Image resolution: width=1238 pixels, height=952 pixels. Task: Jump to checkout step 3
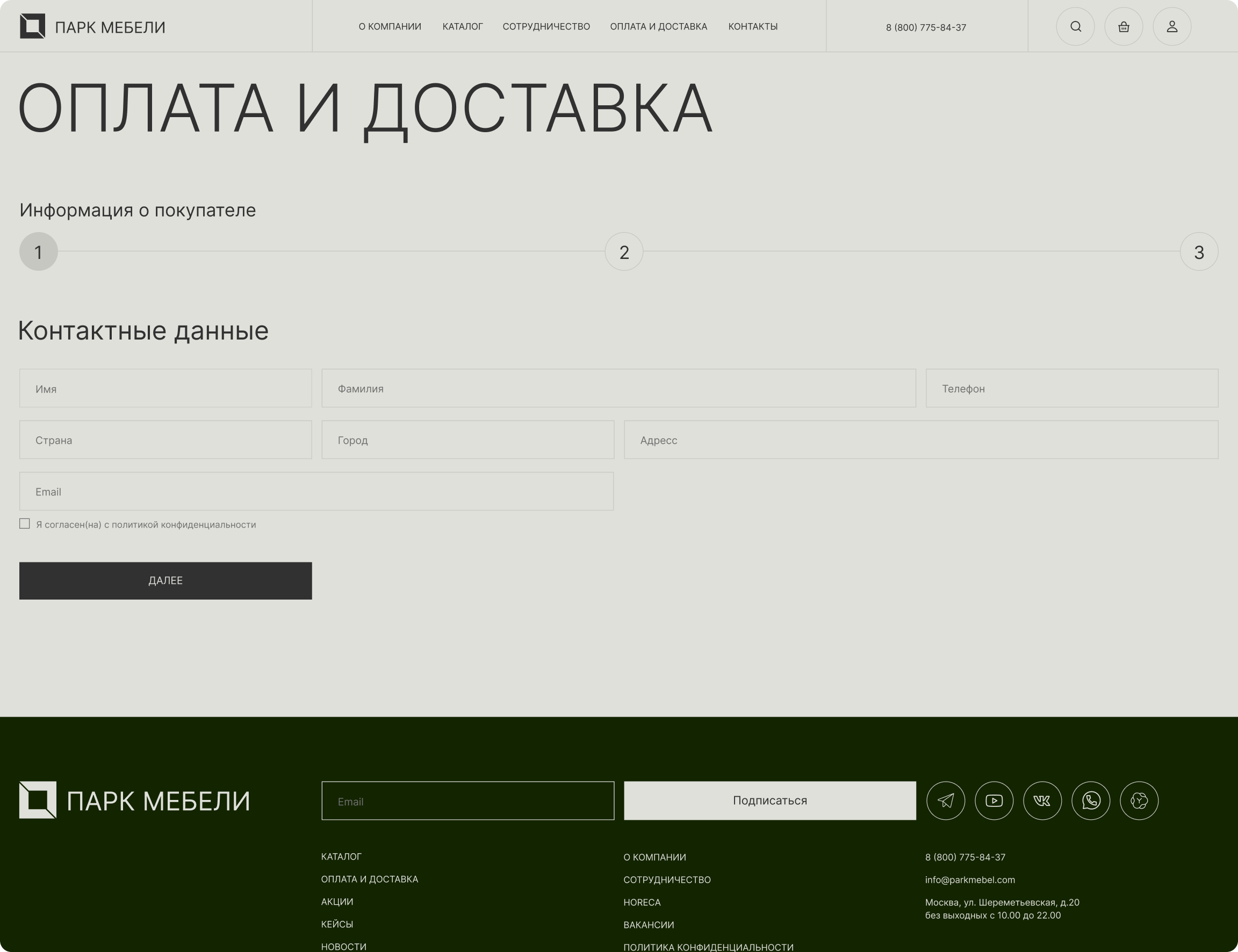pos(1199,251)
